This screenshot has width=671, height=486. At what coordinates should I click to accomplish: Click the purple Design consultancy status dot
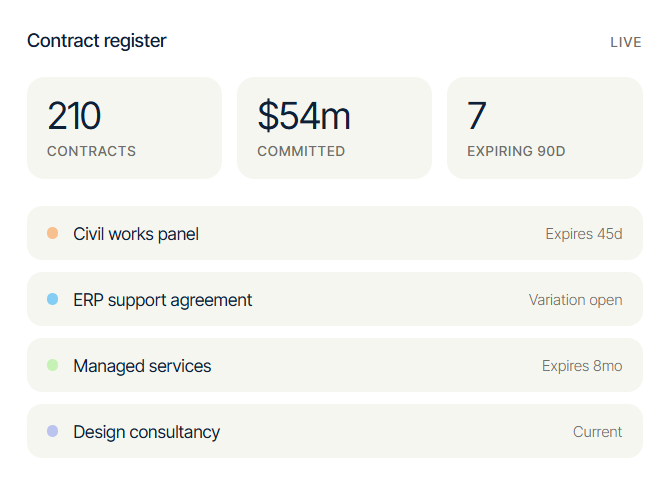53,431
